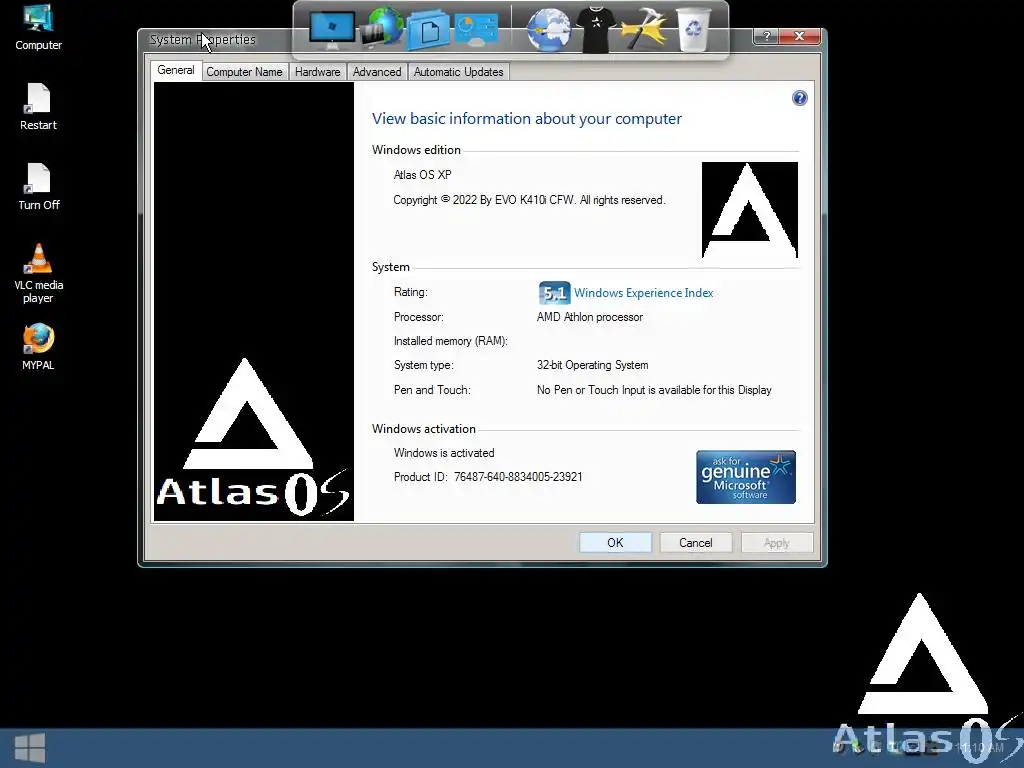This screenshot has width=1024, height=768.
Task: Open the blue documents folder in dock
Action: [x=428, y=30]
